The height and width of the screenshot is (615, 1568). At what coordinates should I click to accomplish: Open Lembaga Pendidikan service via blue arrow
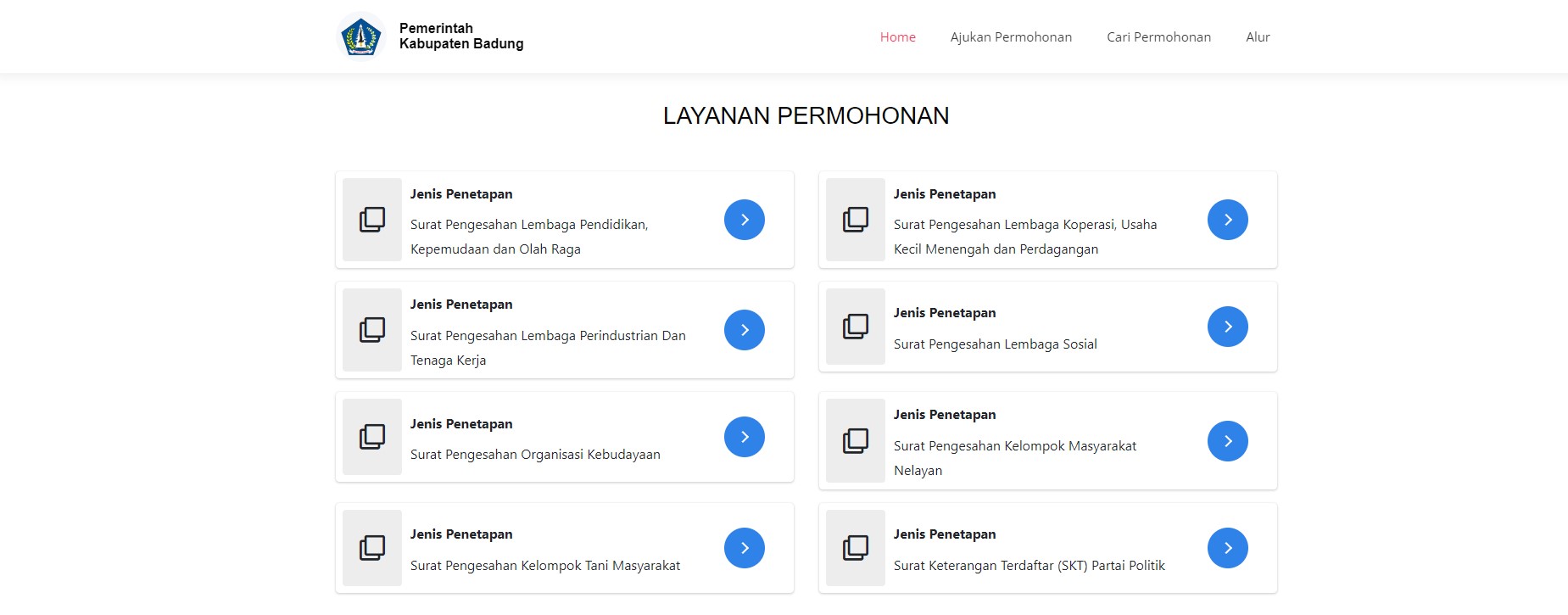point(744,220)
